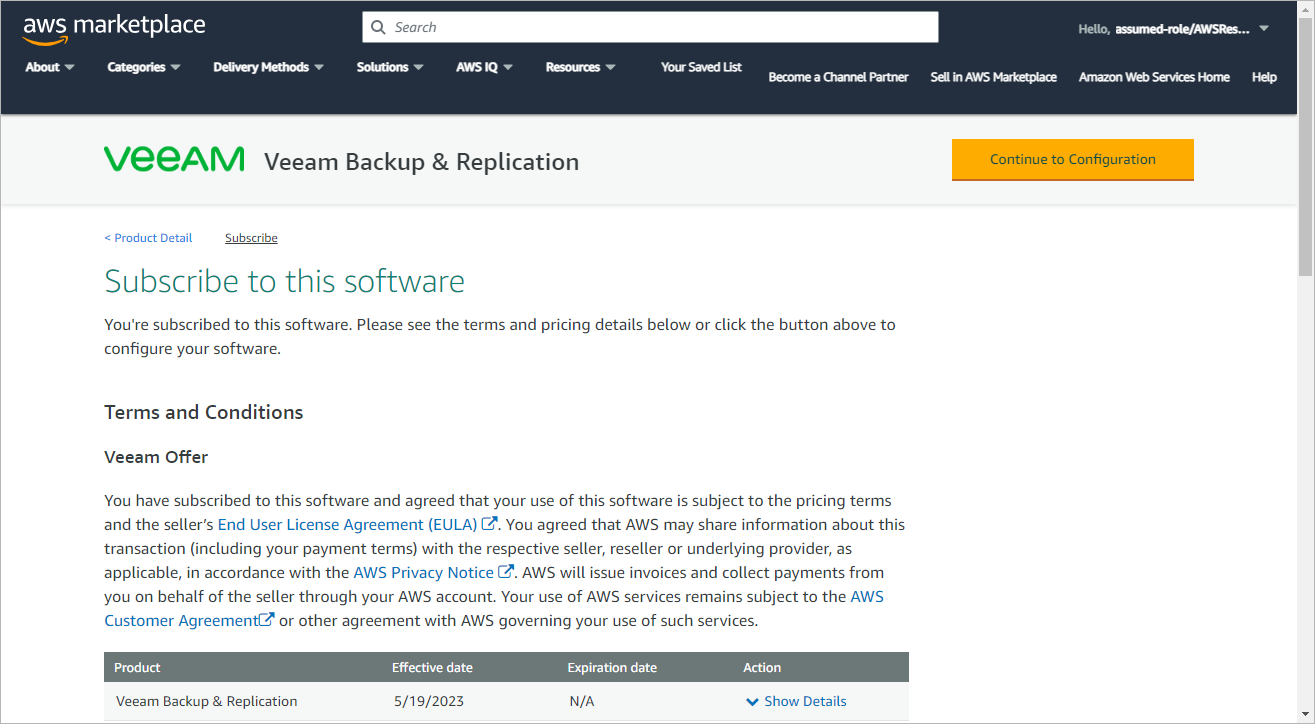Click the Veeam Offer heading
This screenshot has height=724, width=1315.
pyautogui.click(x=156, y=457)
